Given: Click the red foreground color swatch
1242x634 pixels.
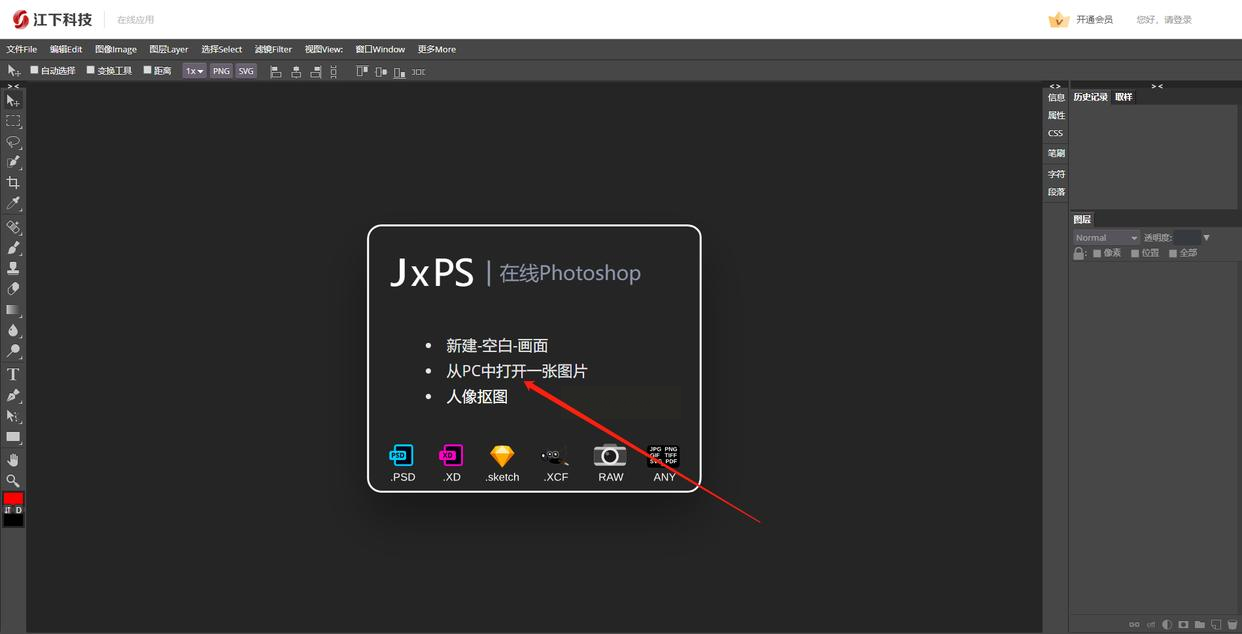Looking at the screenshot, I should (x=13, y=499).
